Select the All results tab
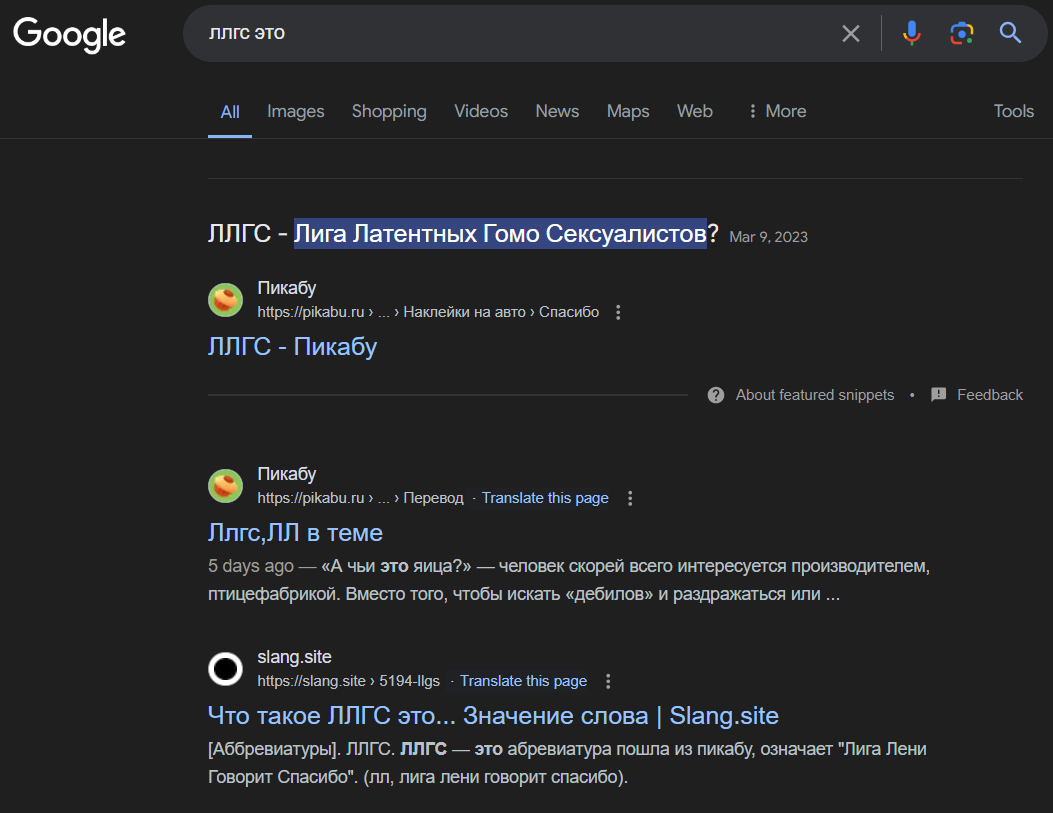The height and width of the screenshot is (813, 1053). [x=230, y=111]
